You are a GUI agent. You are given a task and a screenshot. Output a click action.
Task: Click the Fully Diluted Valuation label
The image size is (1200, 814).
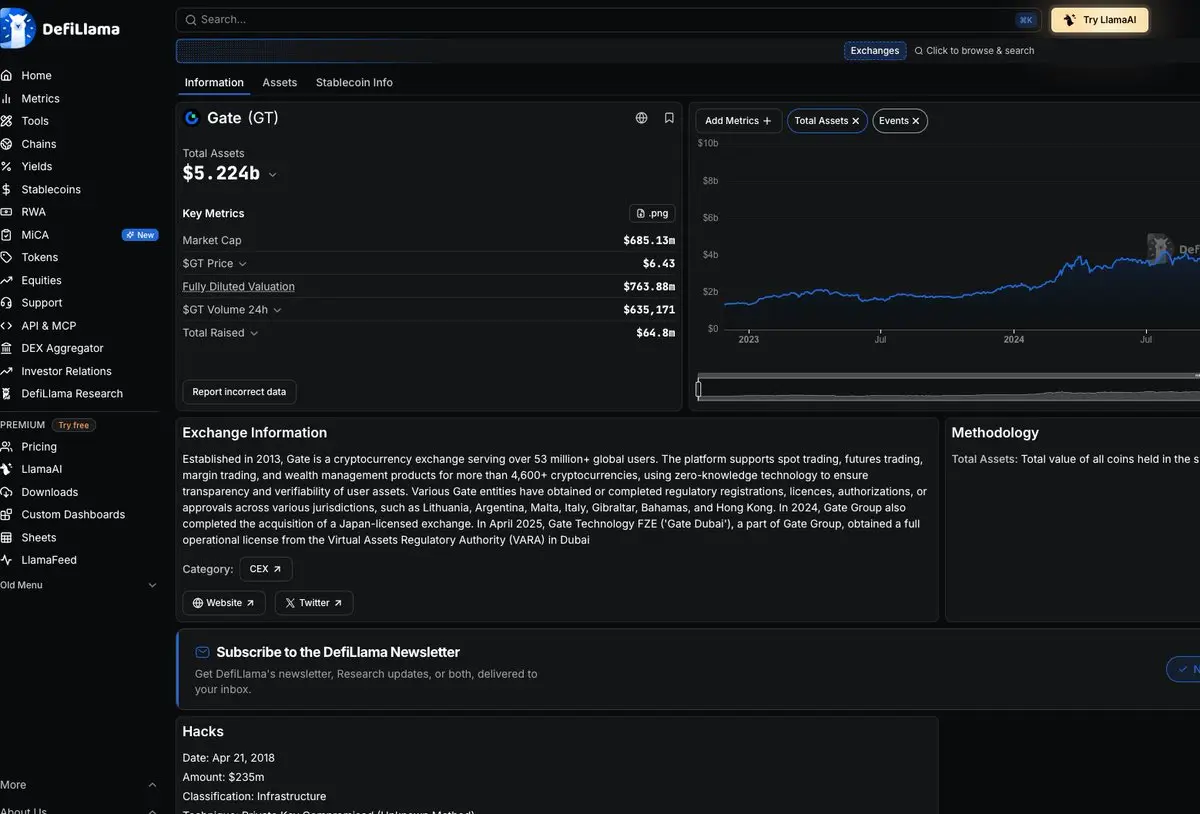coord(238,287)
